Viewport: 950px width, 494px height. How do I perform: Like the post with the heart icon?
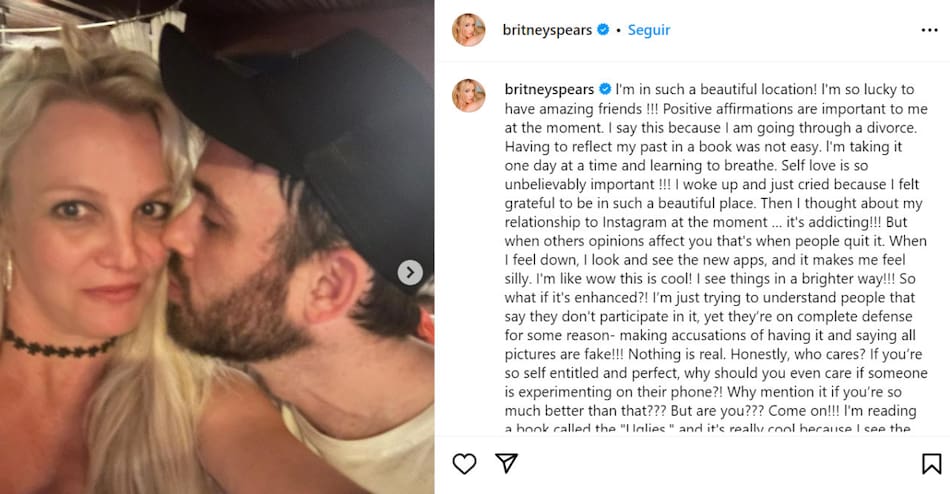point(464,463)
